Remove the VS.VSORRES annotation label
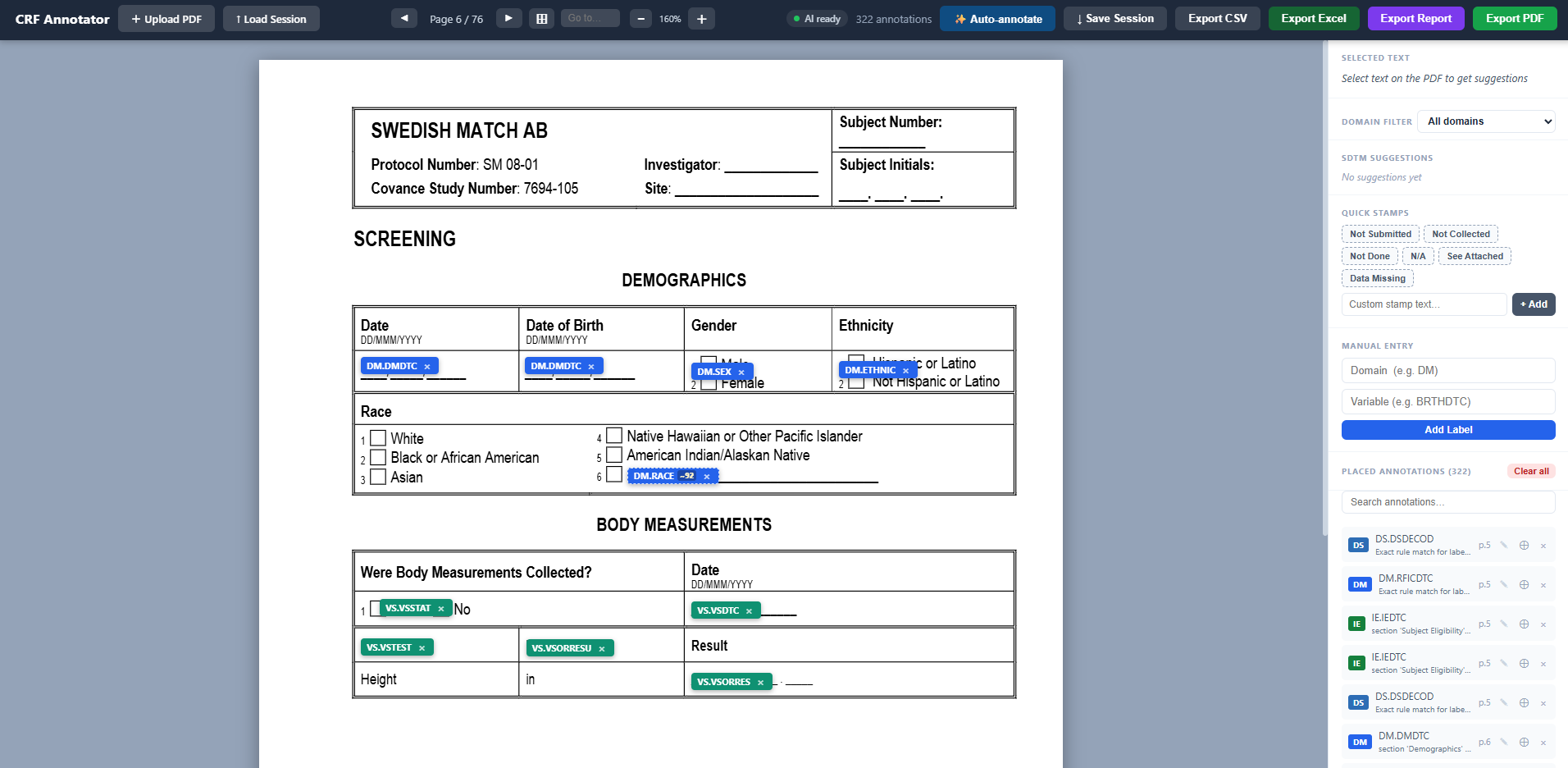This screenshot has height=768, width=1568. (x=760, y=682)
